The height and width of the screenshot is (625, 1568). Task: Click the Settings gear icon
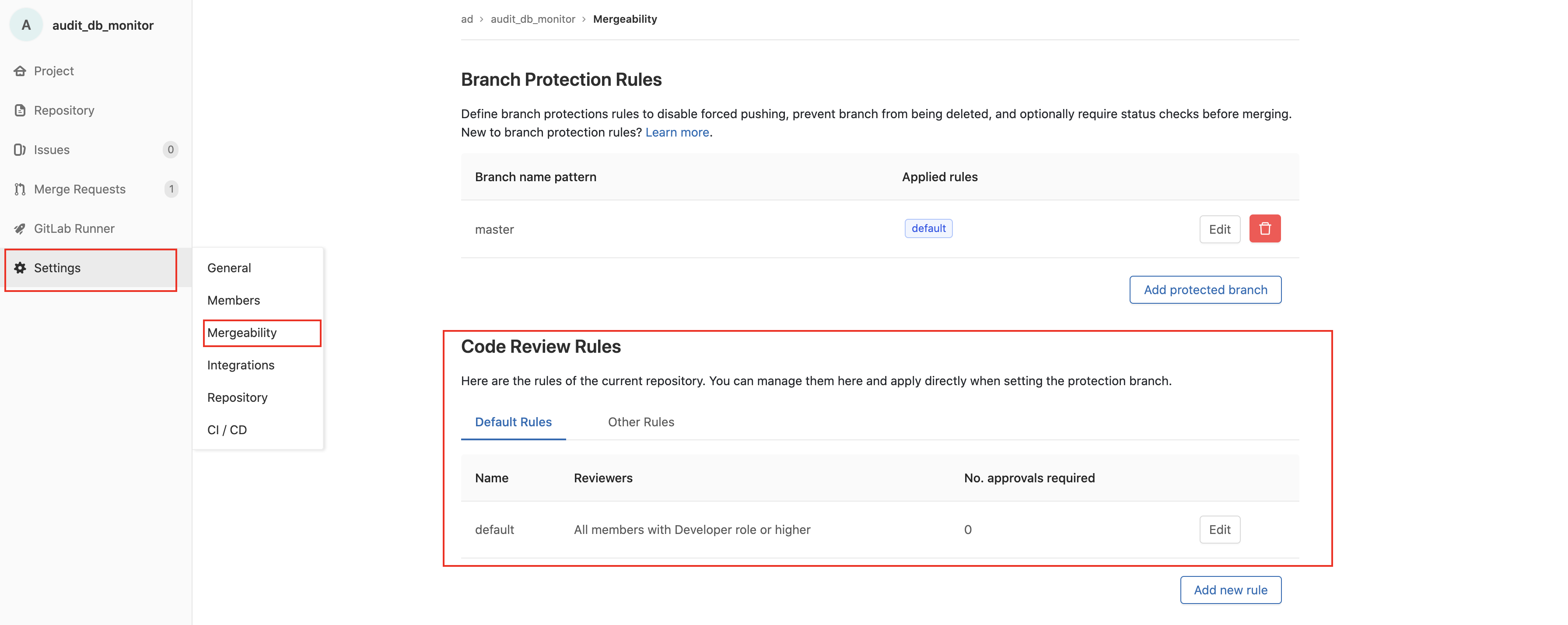point(20,268)
